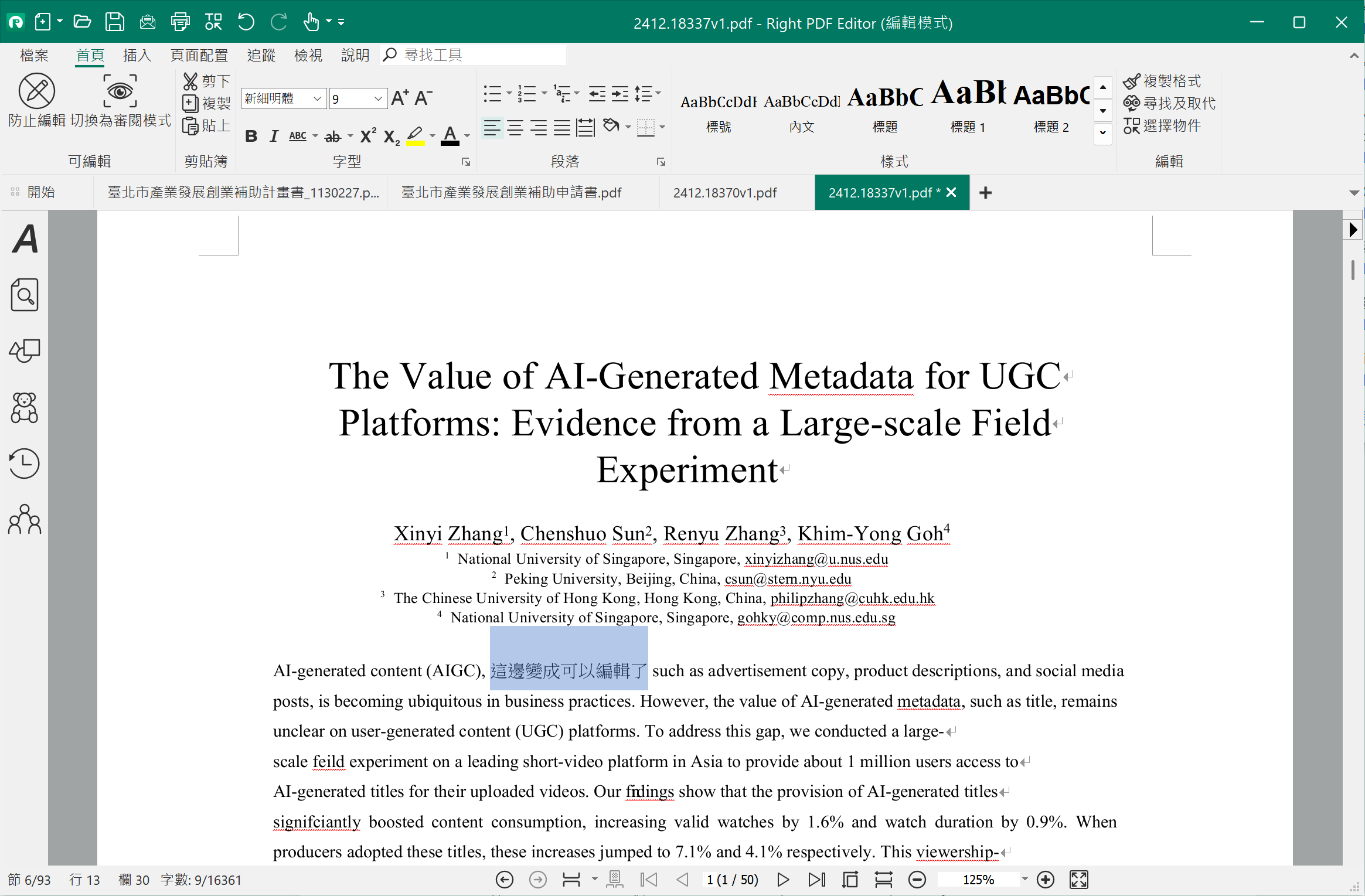
Task: Open the history clock icon in sidebar
Action: [x=25, y=464]
